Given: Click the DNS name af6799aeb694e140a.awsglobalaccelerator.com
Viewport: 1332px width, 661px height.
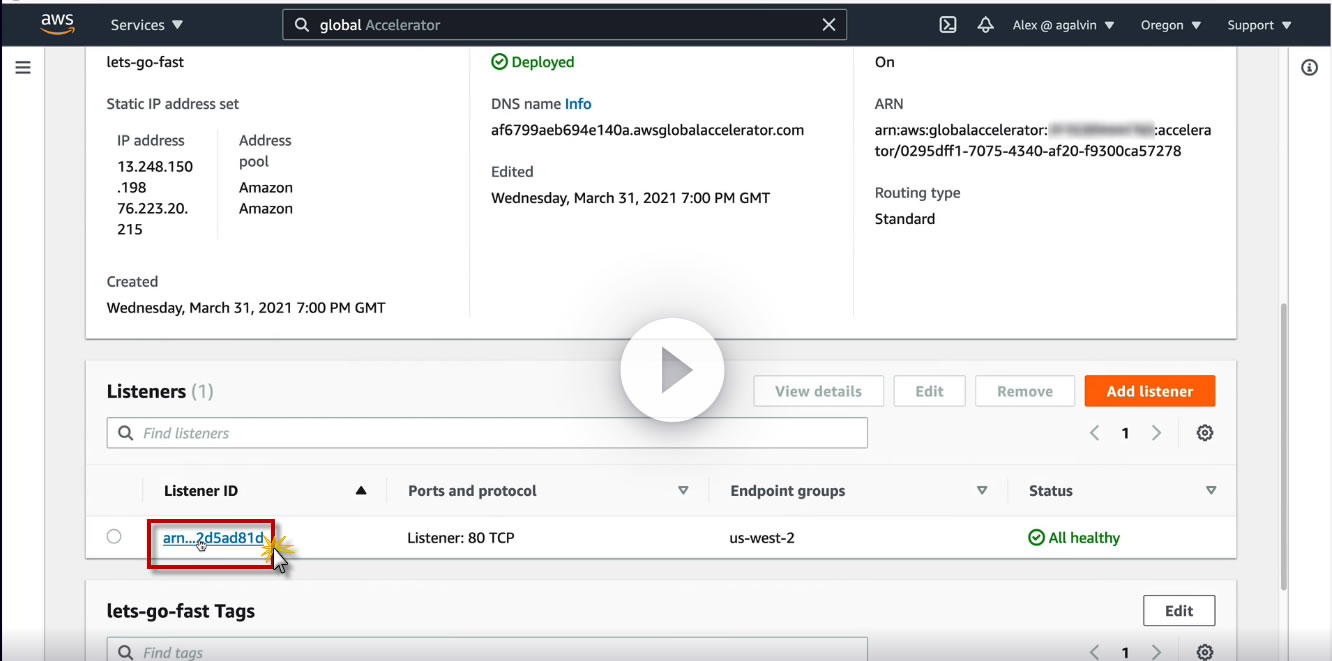Looking at the screenshot, I should point(647,130).
